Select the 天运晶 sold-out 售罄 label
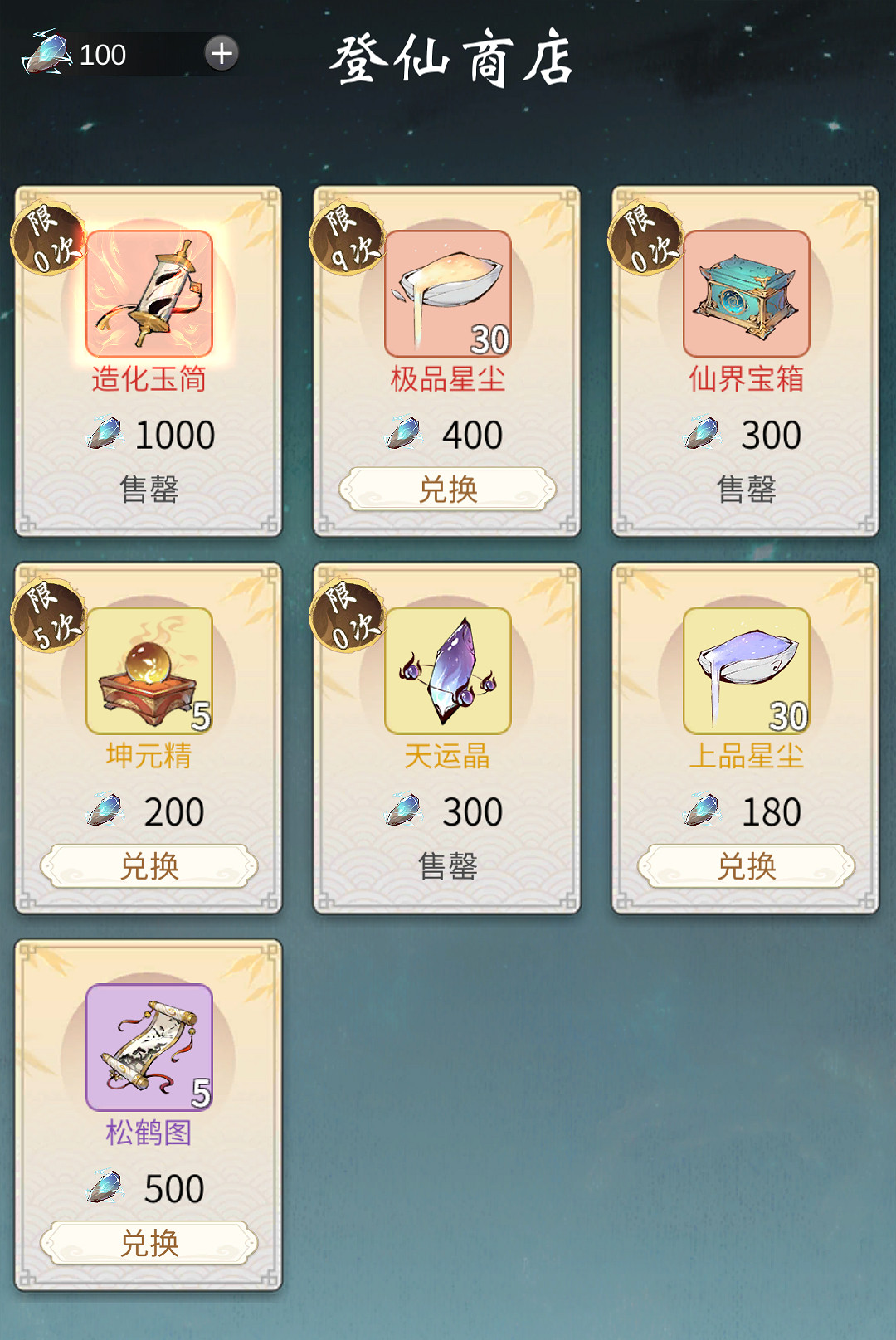The height and width of the screenshot is (1340, 896). (448, 866)
